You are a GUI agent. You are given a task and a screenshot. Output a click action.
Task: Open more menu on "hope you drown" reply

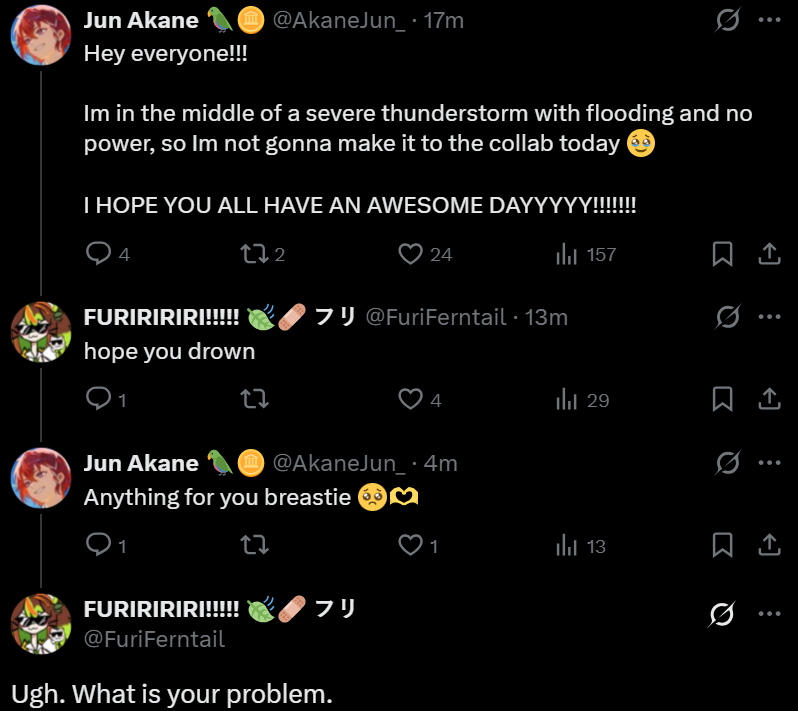[769, 317]
